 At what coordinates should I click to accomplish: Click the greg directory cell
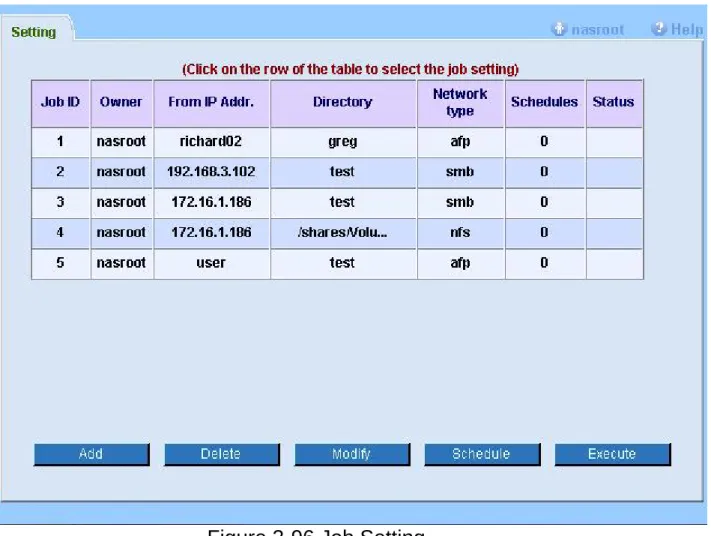(x=343, y=142)
